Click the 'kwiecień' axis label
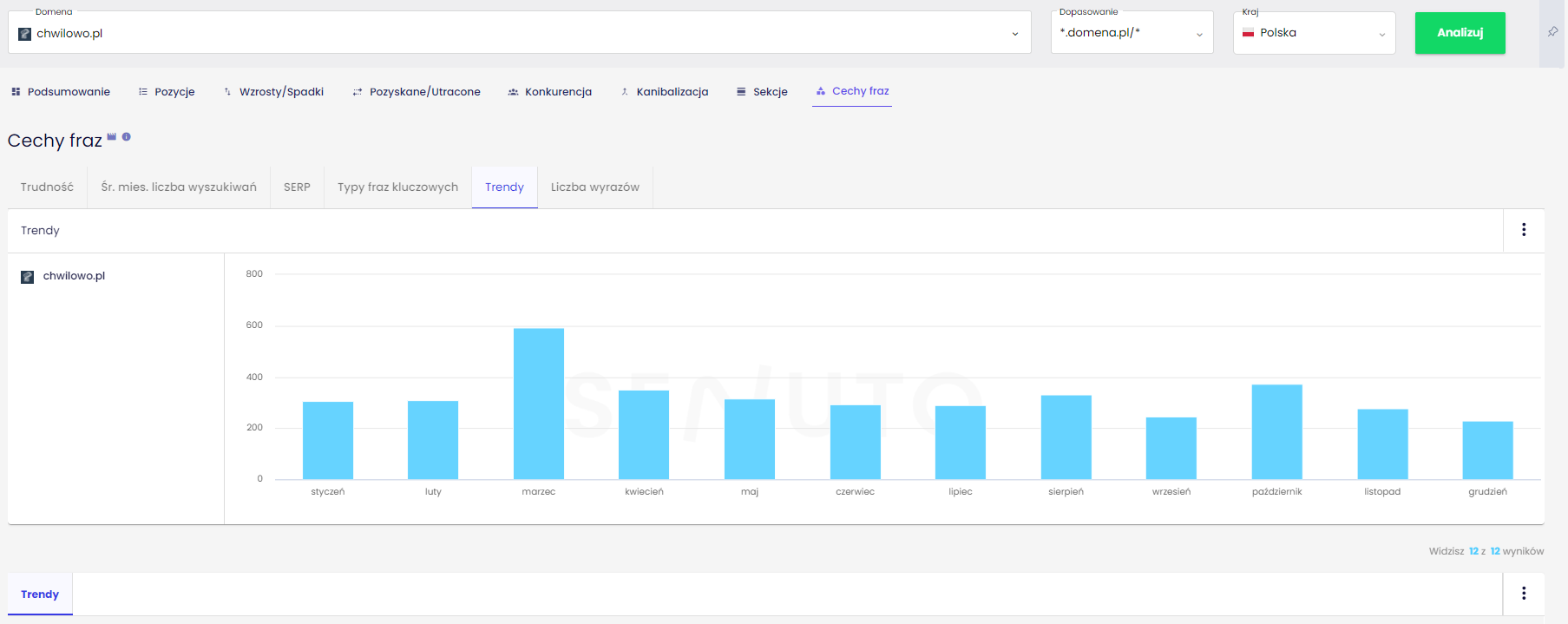1568x624 pixels. [x=644, y=492]
